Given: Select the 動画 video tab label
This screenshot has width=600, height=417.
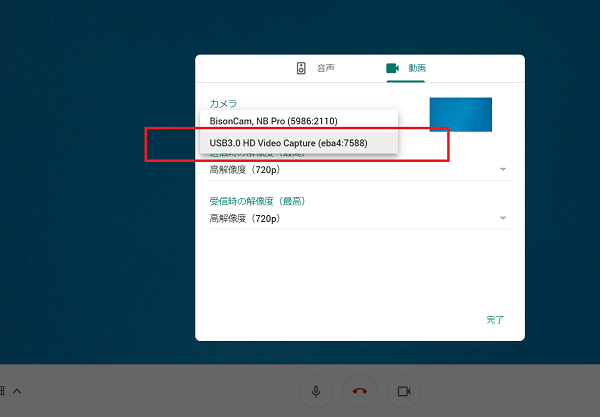Looking at the screenshot, I should pos(418,68).
